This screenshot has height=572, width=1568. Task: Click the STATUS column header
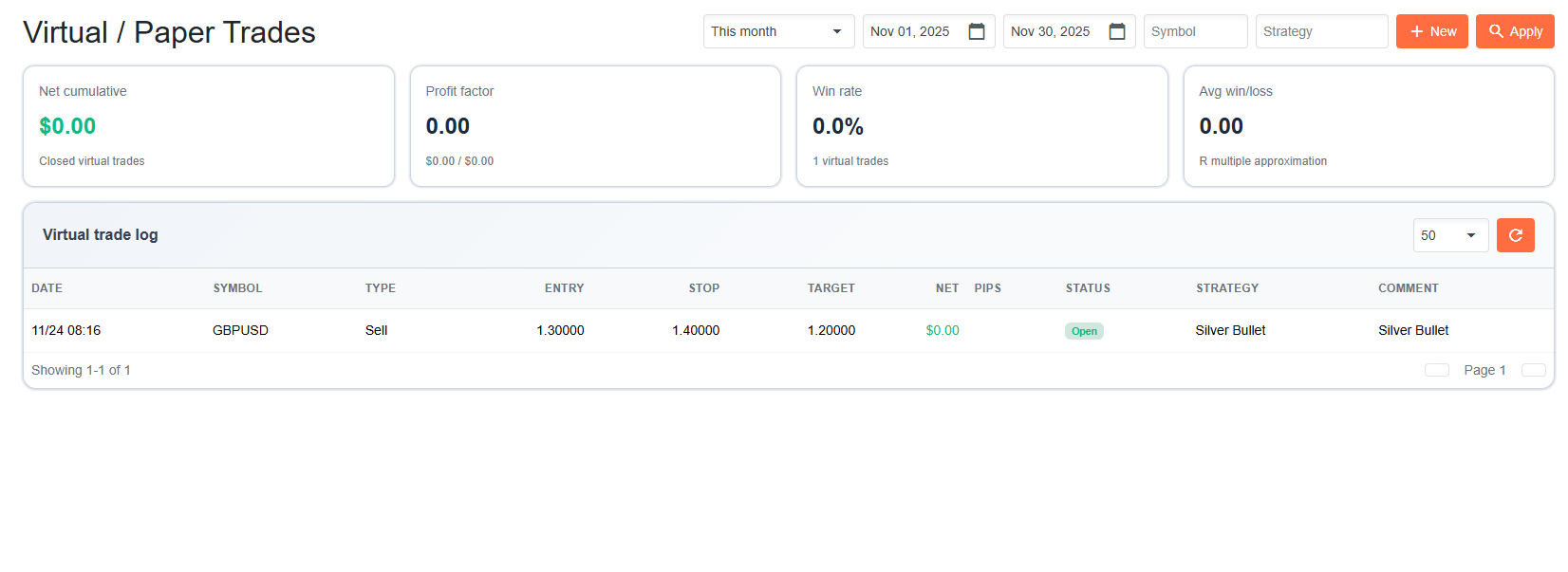(1088, 288)
